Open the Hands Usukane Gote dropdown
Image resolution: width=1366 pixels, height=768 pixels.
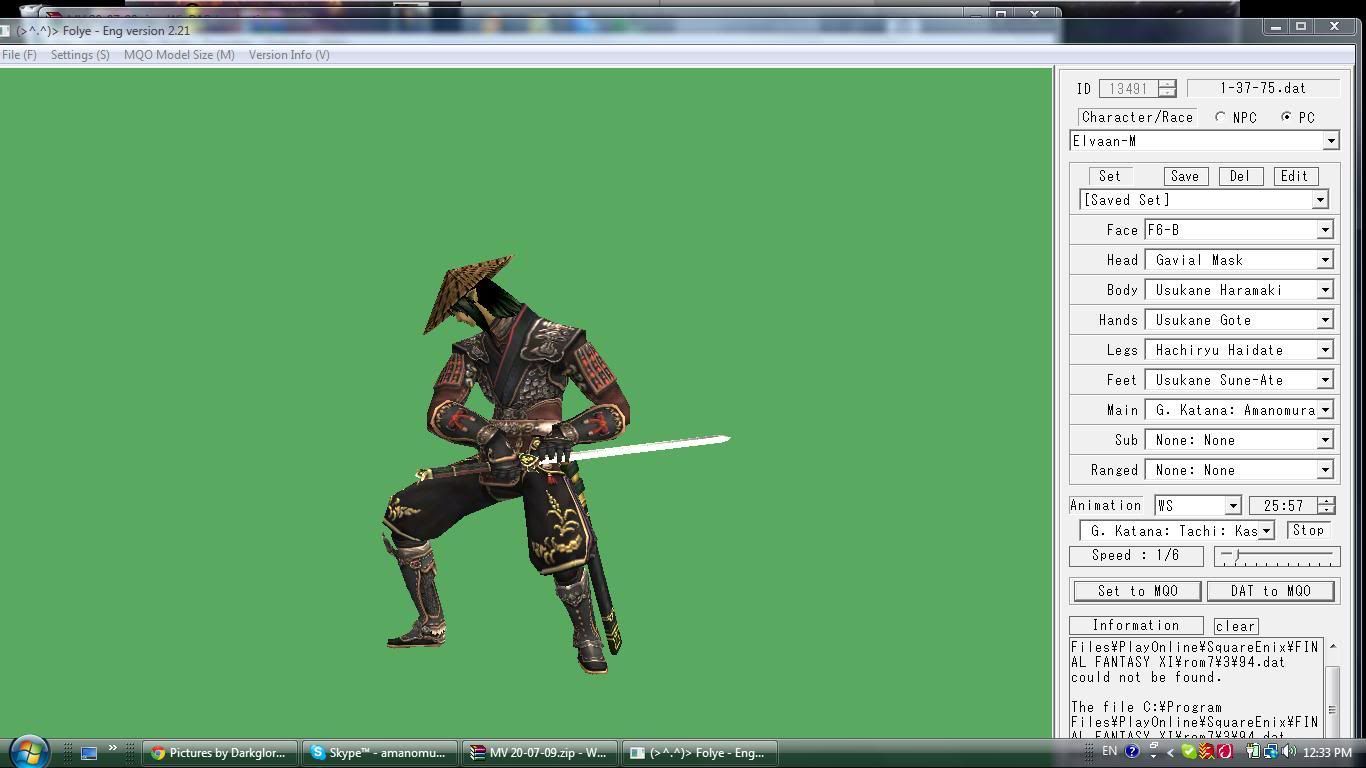click(x=1324, y=320)
